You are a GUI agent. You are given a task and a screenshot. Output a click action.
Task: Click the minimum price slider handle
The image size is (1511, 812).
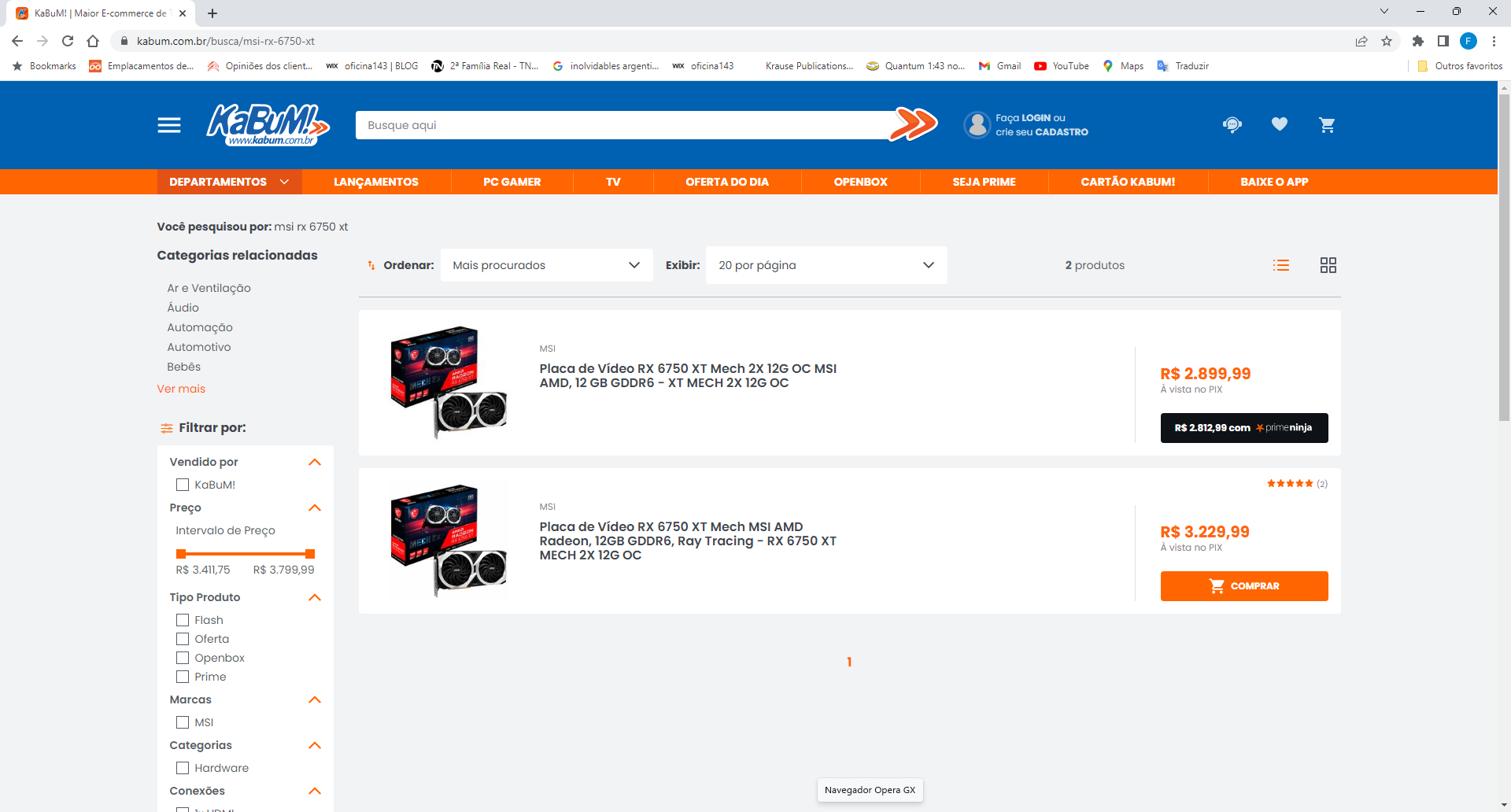click(x=181, y=554)
